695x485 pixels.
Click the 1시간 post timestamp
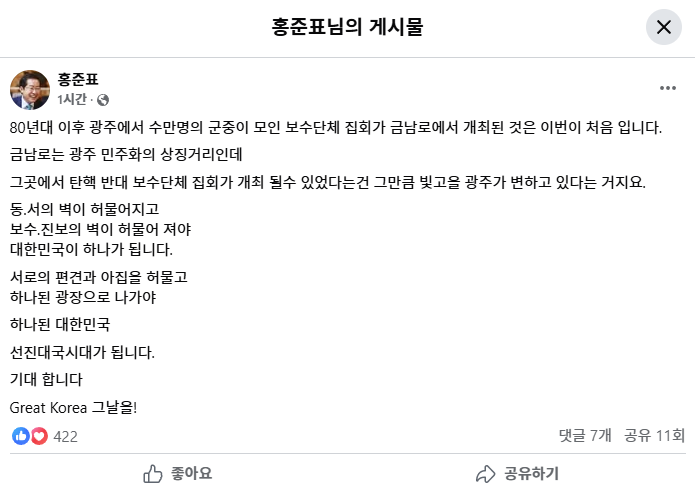[x=72, y=100]
